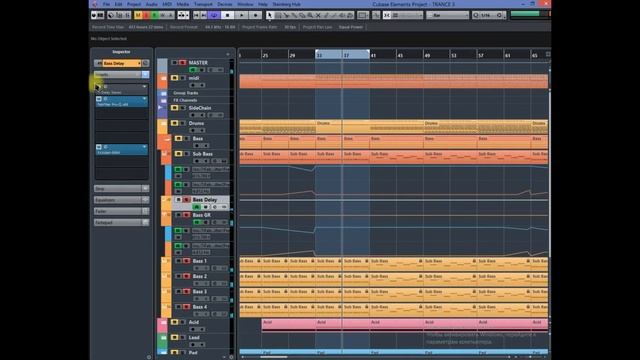Solo the Lead track

pos(182,338)
